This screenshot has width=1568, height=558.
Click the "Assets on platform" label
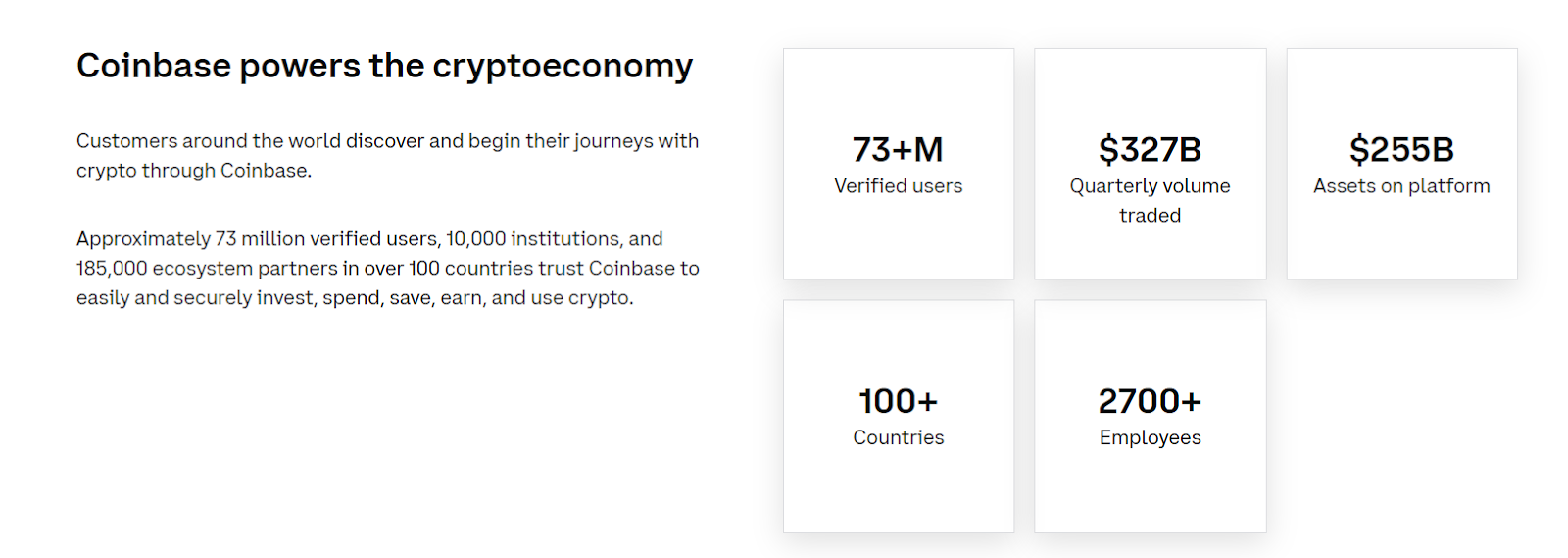point(1401,186)
